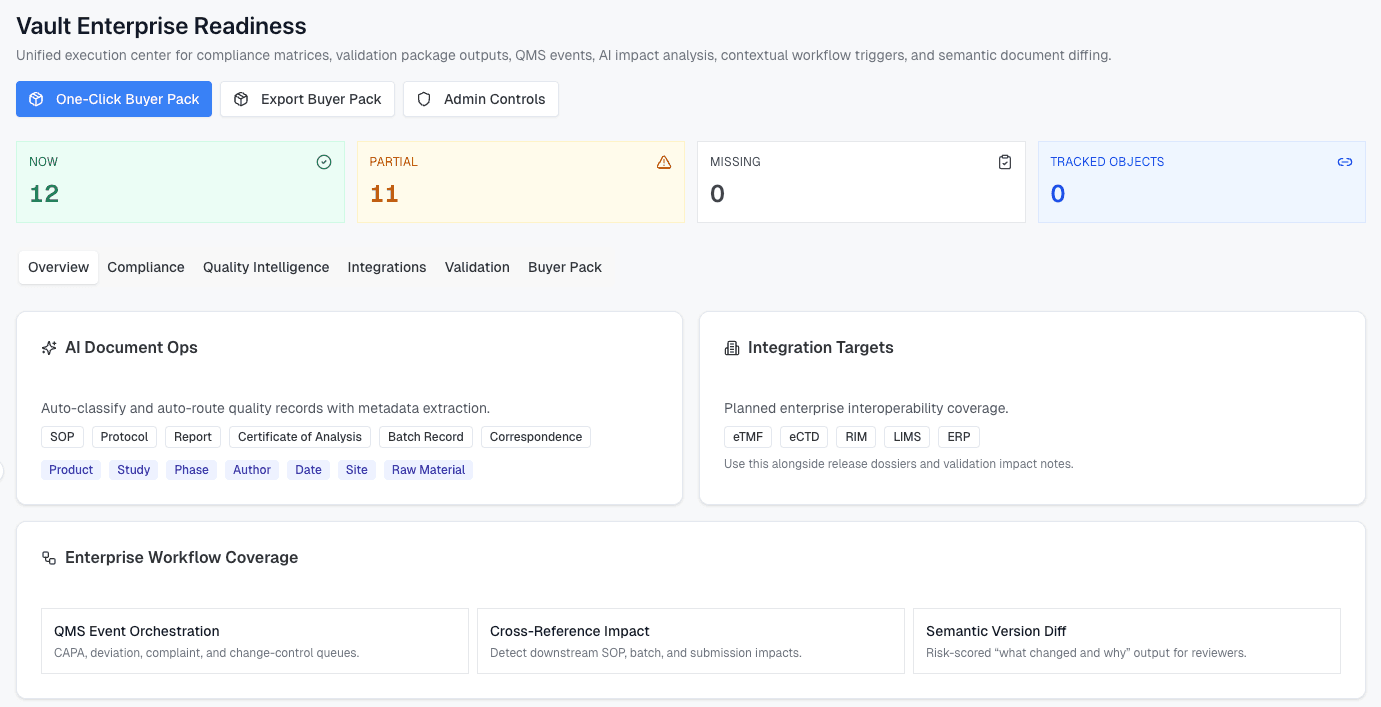The height and width of the screenshot is (707, 1381).
Task: Select the Buyer Pack tab
Action: tap(564, 267)
